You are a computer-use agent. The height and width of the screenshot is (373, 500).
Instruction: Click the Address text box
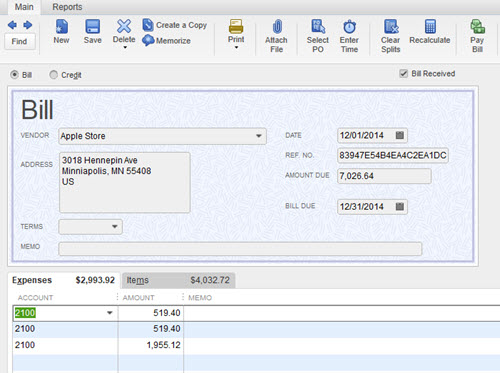[x=125, y=182]
